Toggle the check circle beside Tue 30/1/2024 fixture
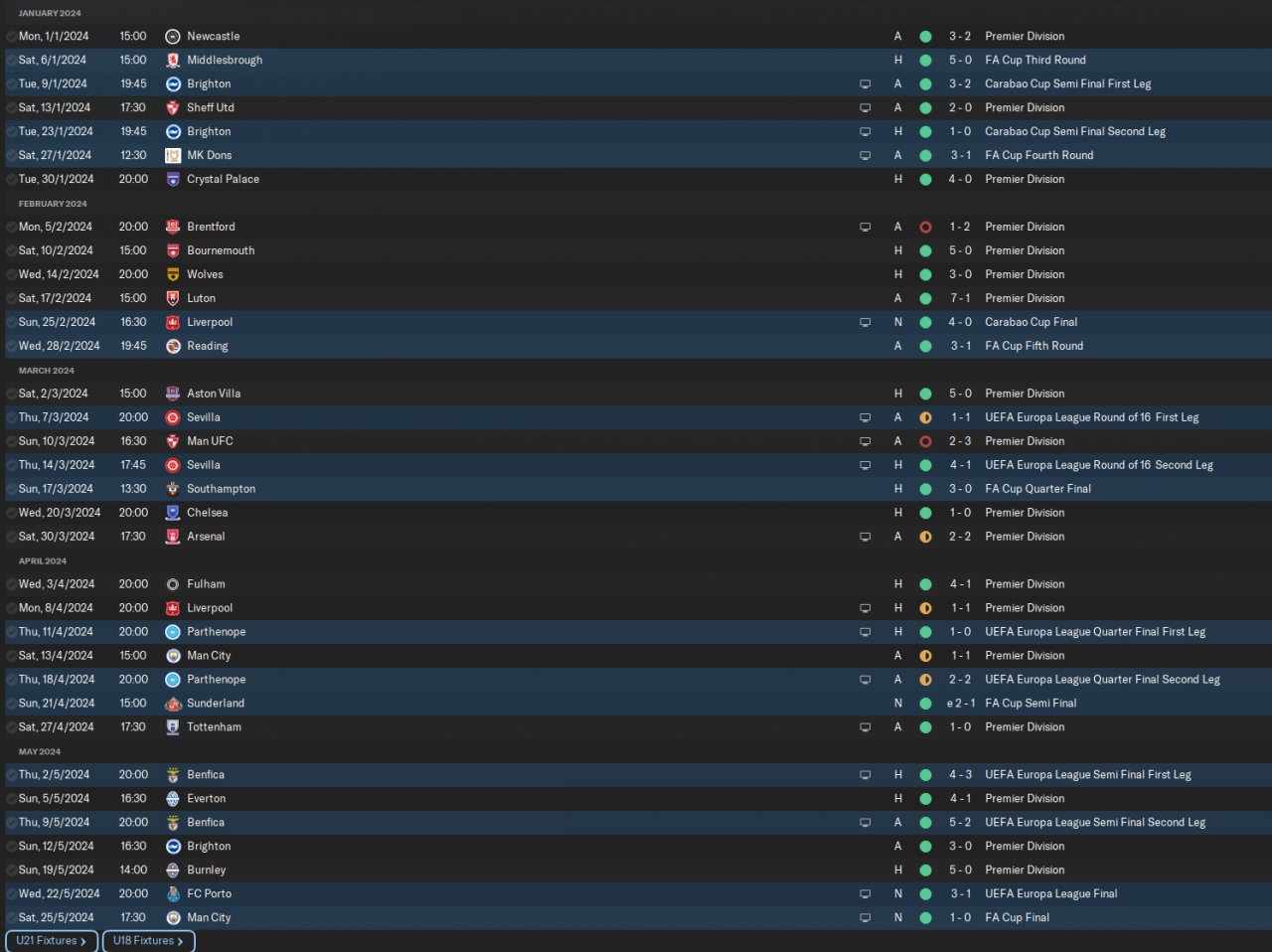 tap(11, 180)
